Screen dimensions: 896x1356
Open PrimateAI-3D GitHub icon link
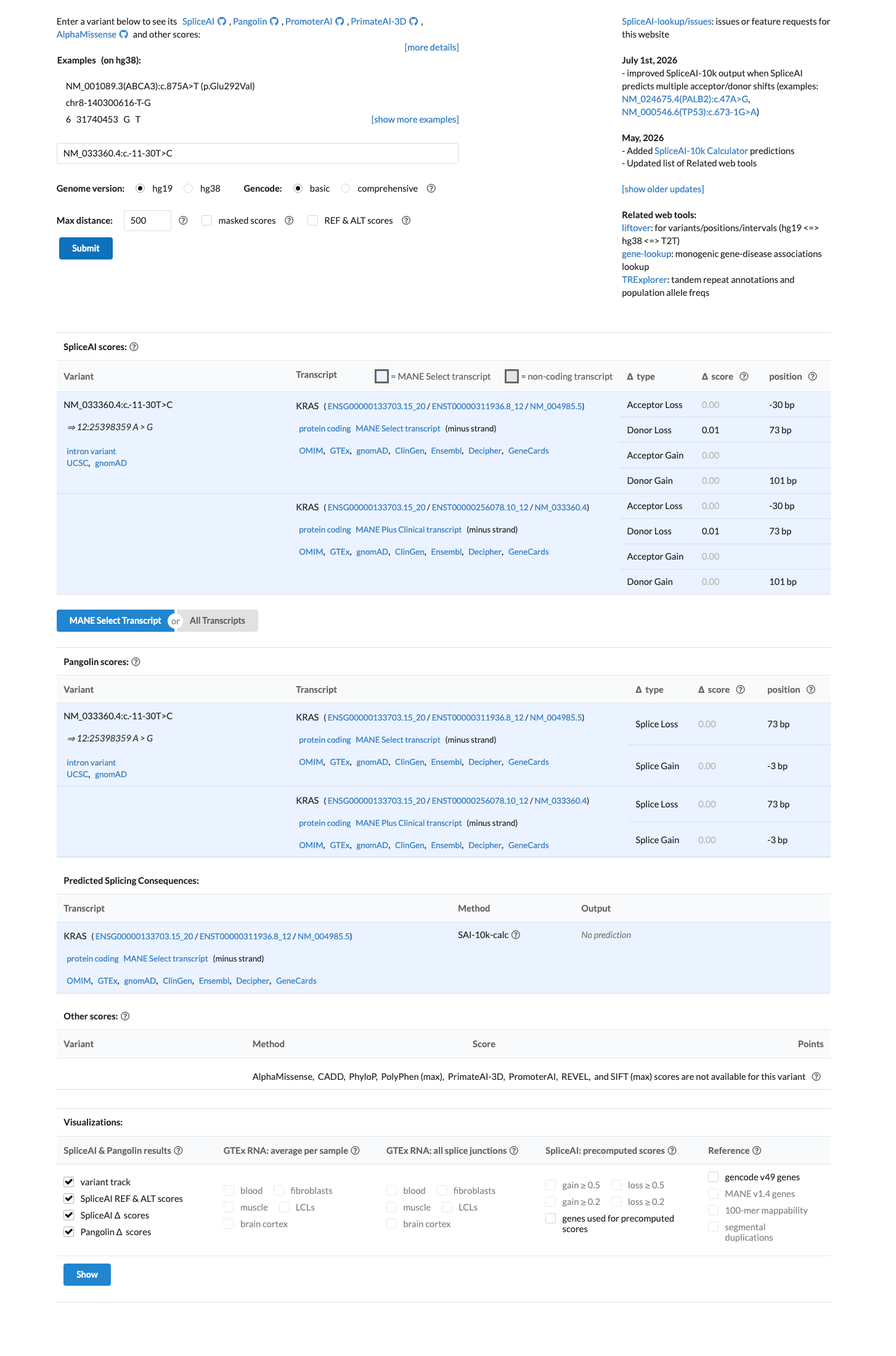tap(414, 22)
